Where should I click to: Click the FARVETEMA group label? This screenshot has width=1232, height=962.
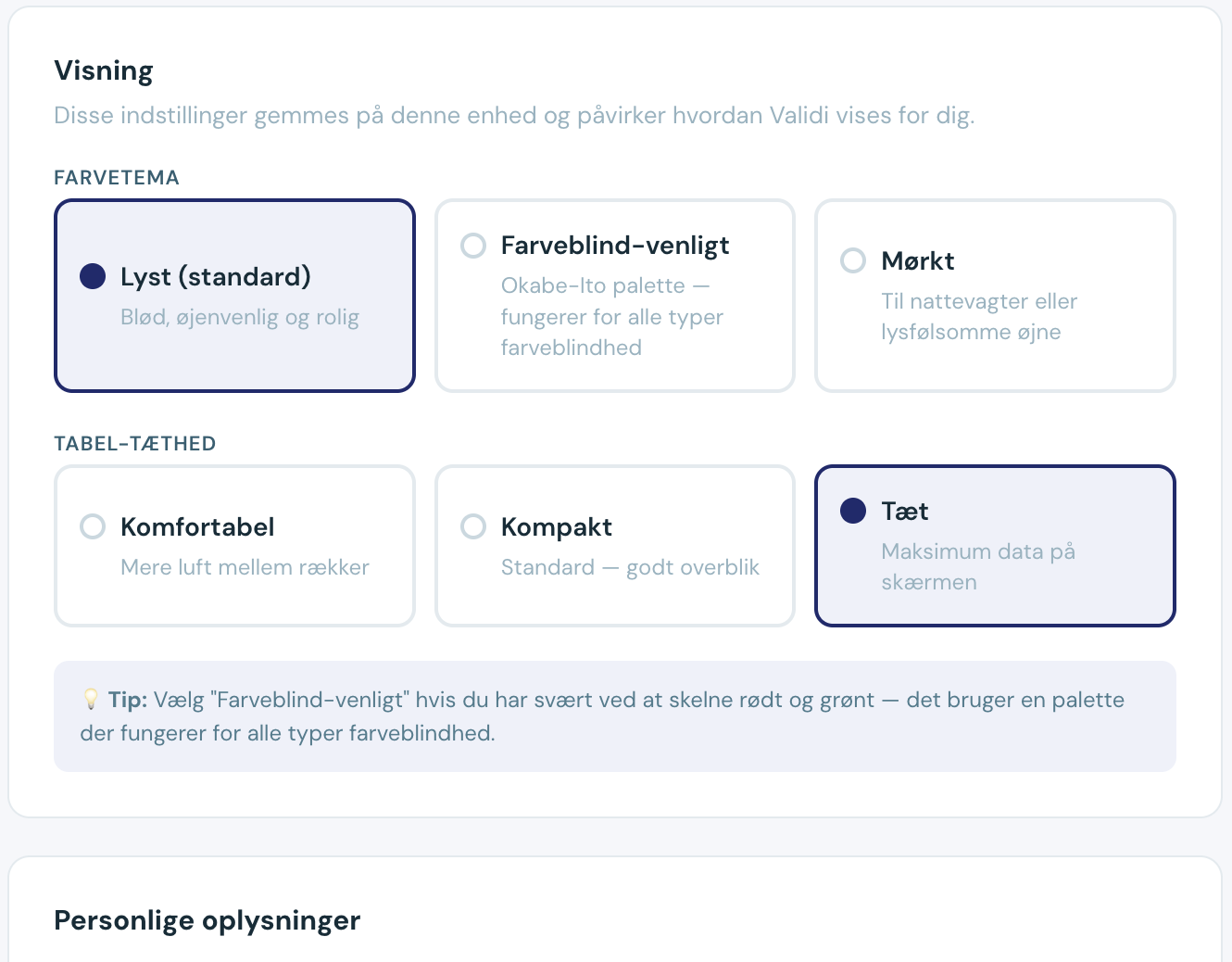tap(117, 177)
